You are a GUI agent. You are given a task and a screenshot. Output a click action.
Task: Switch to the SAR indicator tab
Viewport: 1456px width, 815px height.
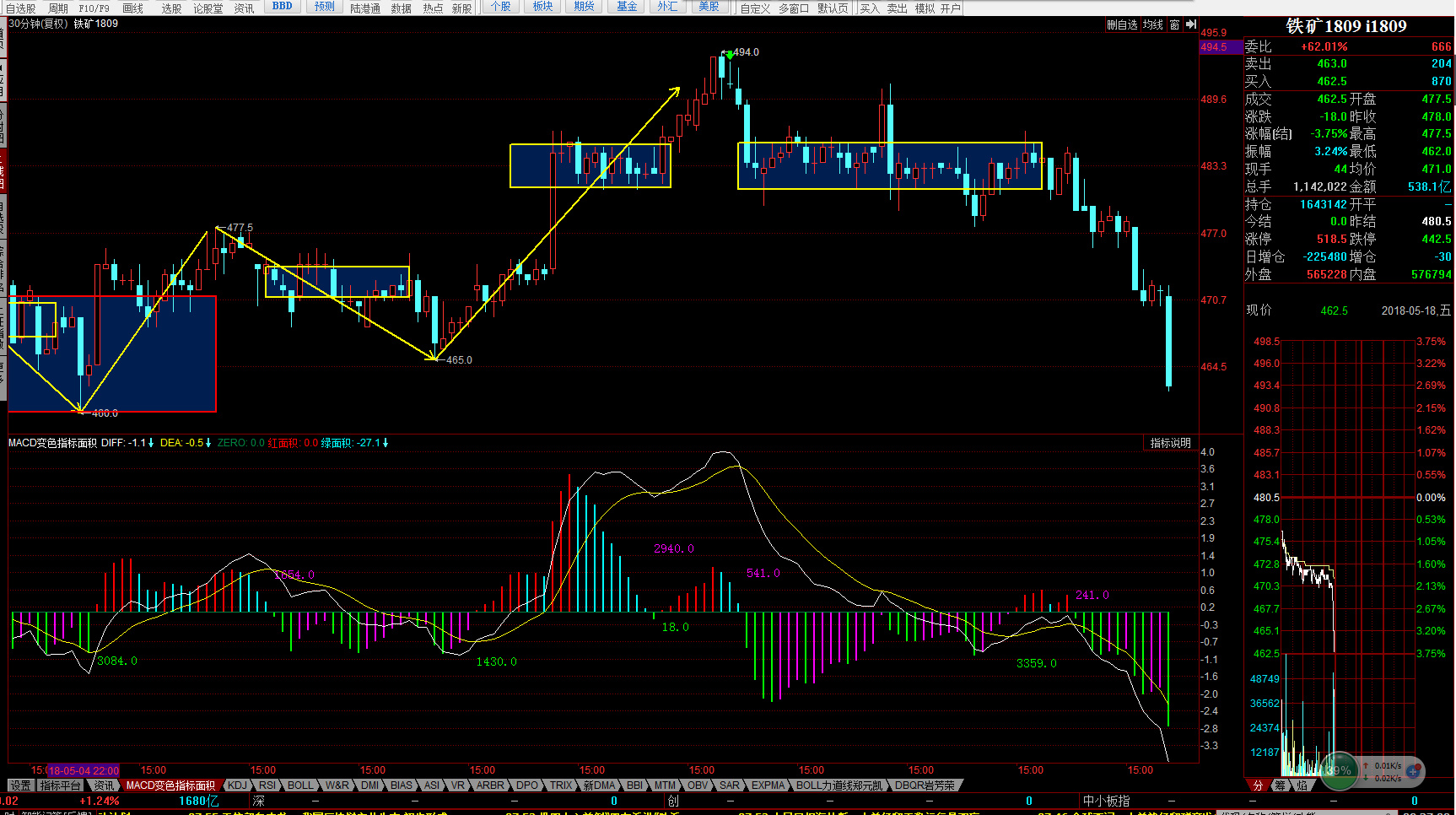[730, 785]
